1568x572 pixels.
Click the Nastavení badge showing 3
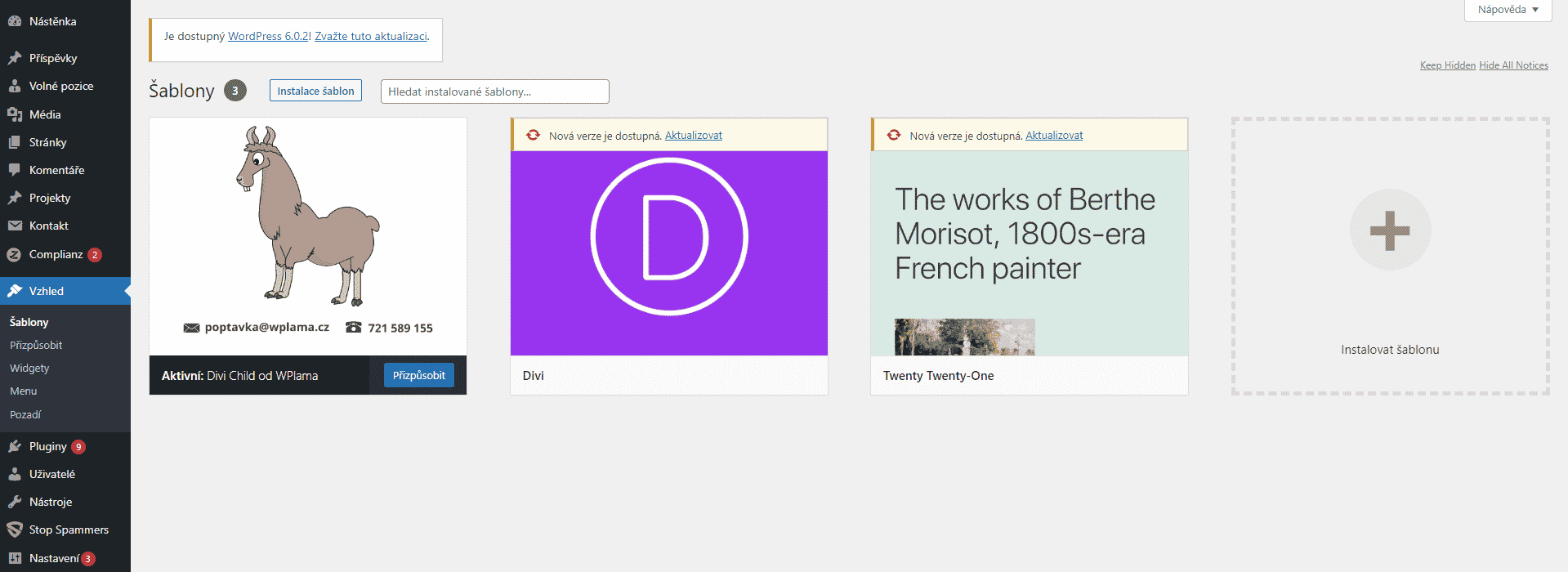tap(88, 559)
